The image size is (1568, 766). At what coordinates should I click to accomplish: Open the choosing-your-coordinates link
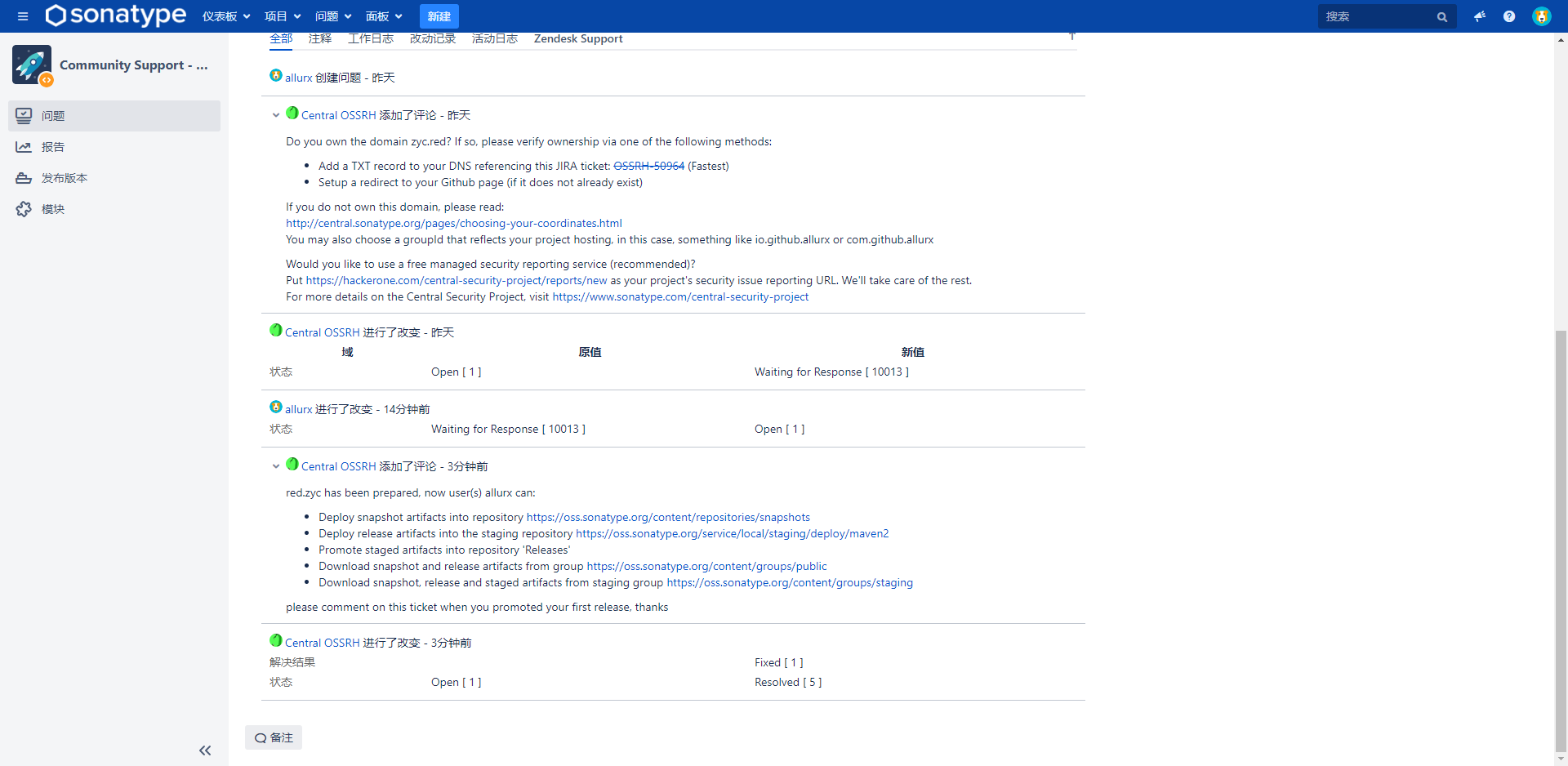pyautogui.click(x=453, y=223)
